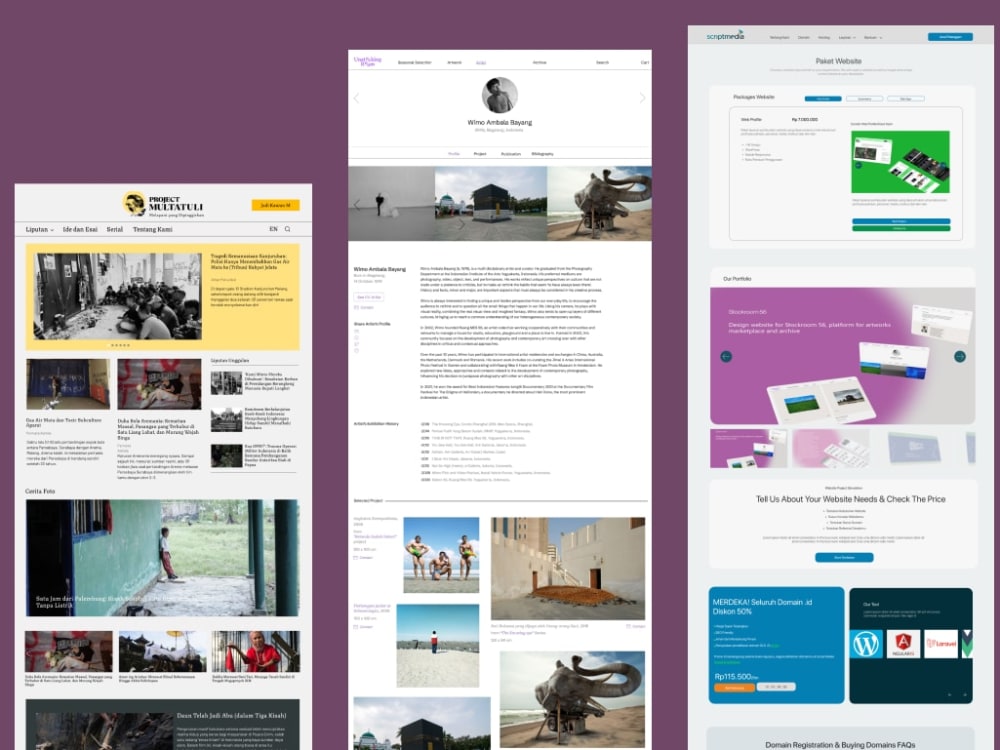
Task: Open the black cube Kaaba photo
Action: coord(491,203)
